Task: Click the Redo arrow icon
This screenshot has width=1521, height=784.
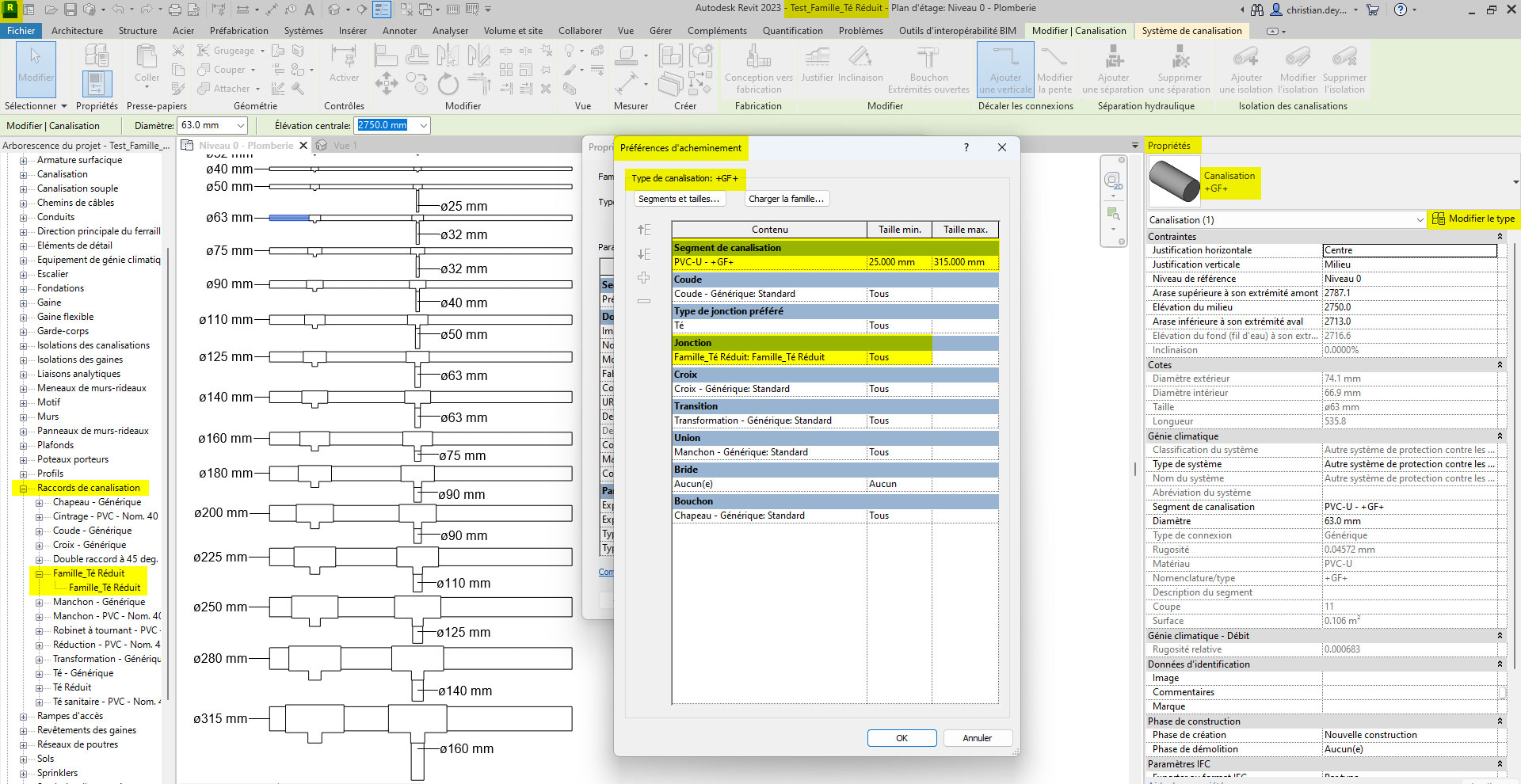Action: point(146,10)
